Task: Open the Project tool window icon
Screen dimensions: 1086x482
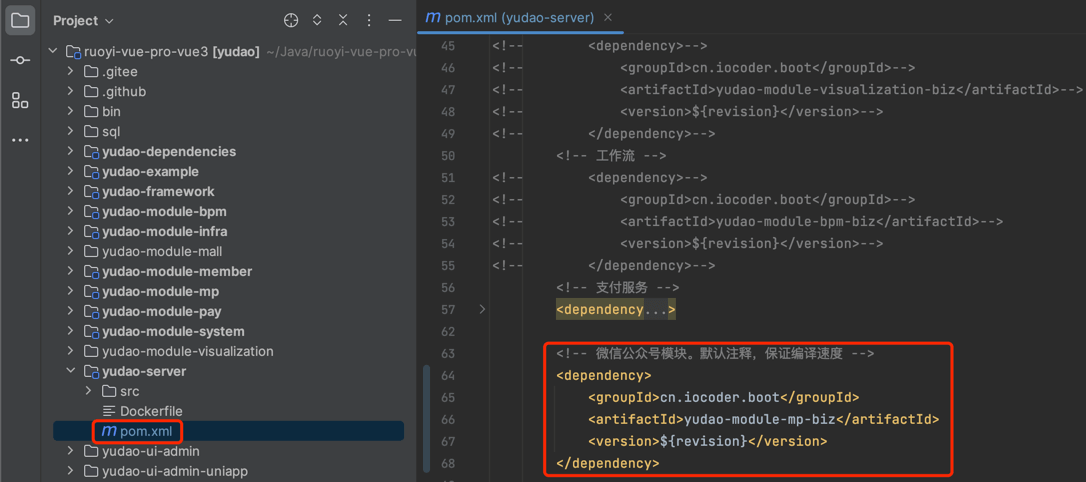Action: pyautogui.click(x=20, y=20)
